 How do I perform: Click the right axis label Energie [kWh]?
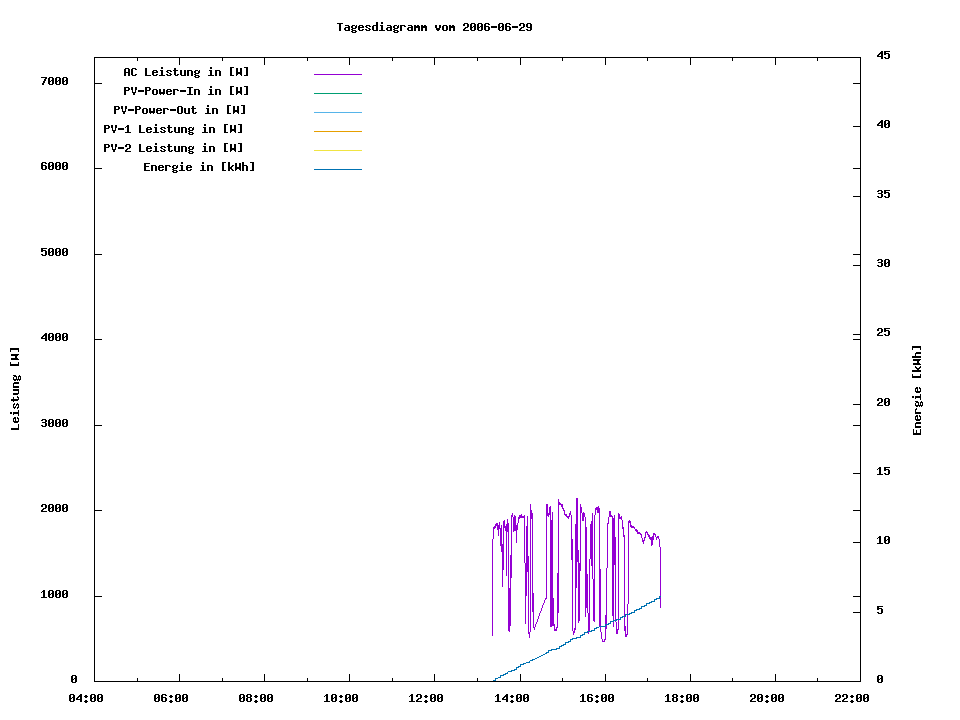[917, 390]
